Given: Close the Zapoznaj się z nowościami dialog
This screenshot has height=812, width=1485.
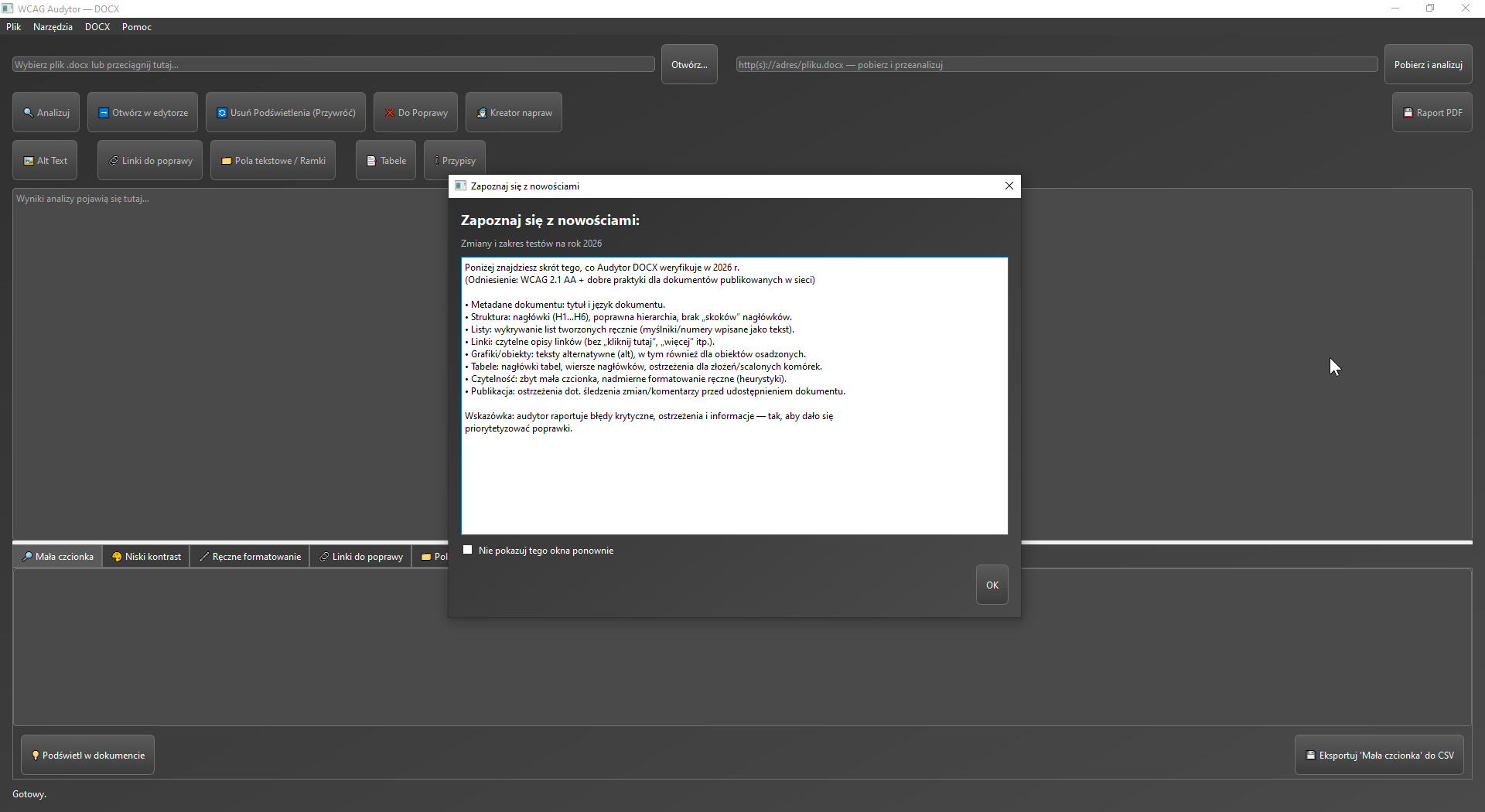Looking at the screenshot, I should (1009, 186).
